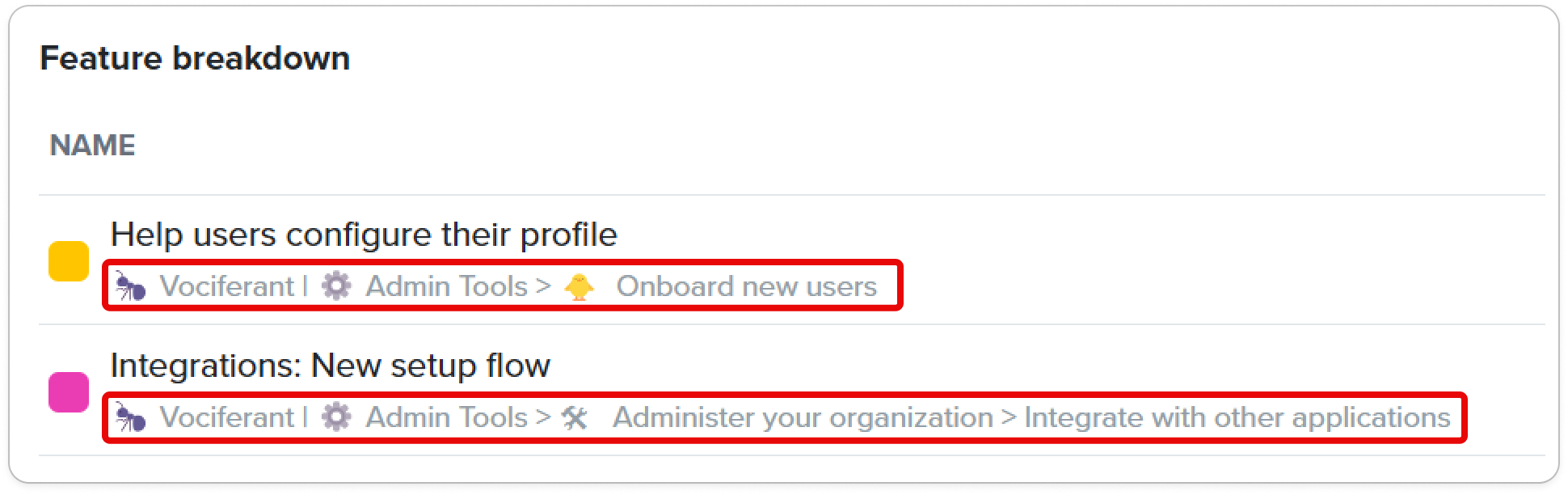Select the pink color swatch
The image size is (1568, 495).
[x=69, y=392]
